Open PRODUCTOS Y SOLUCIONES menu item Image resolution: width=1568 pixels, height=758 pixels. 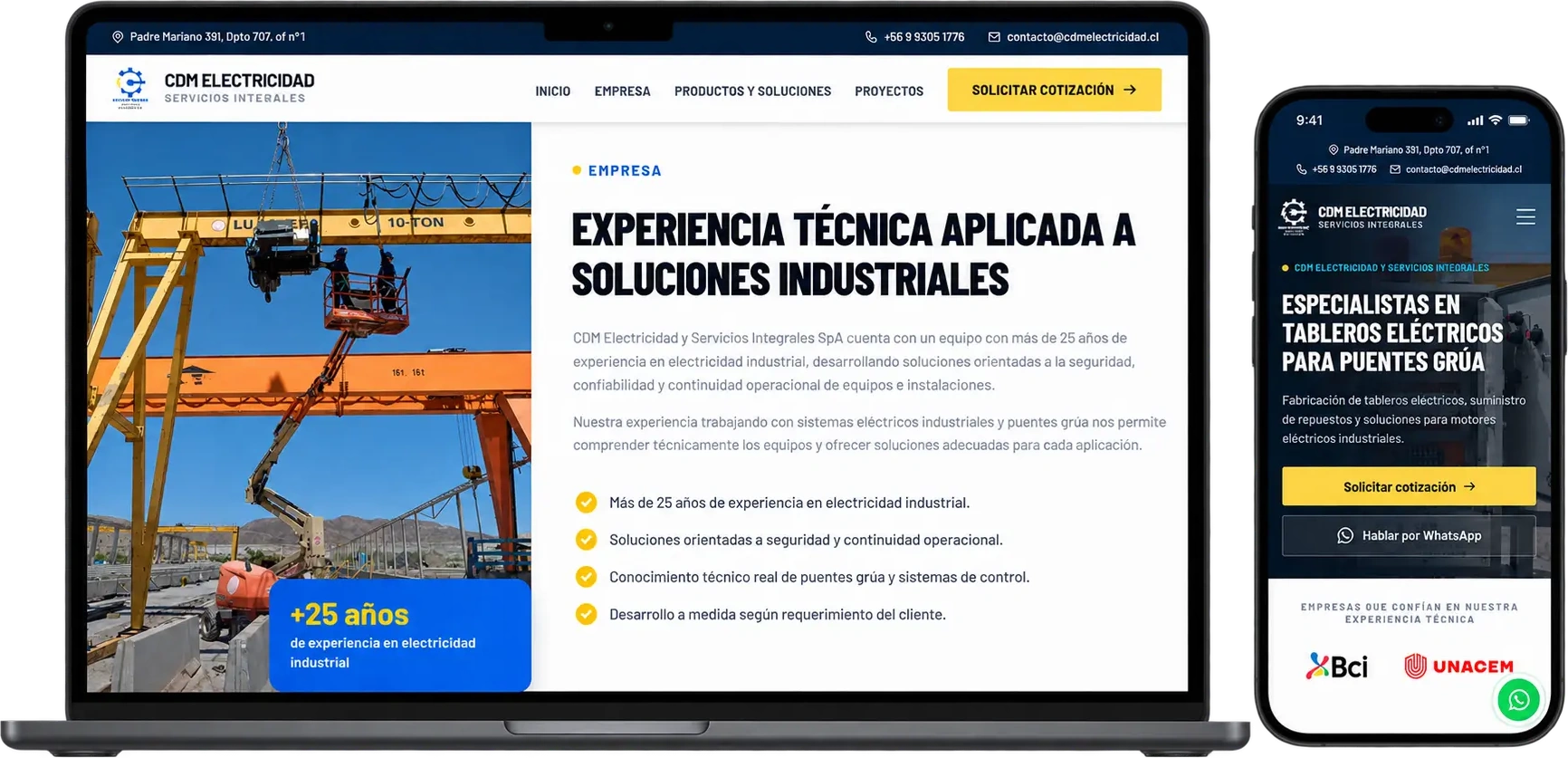tap(752, 91)
